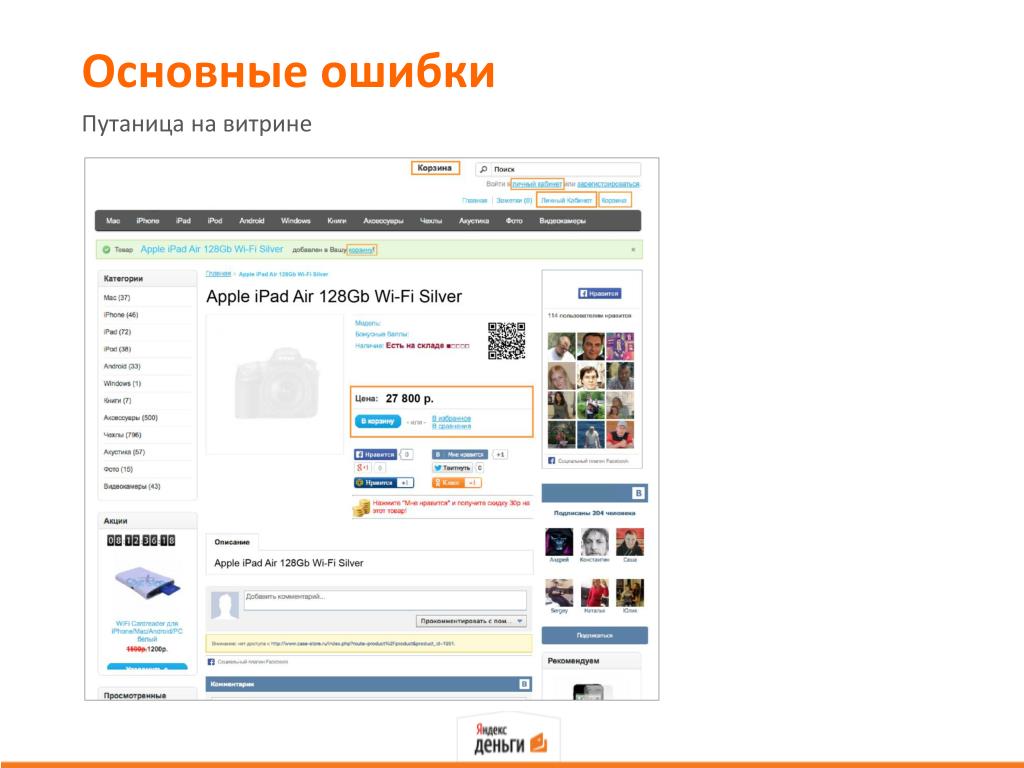Image resolution: width=1024 pixels, height=768 pixels.
Task: Click the В избранное link
Action: 451,418
